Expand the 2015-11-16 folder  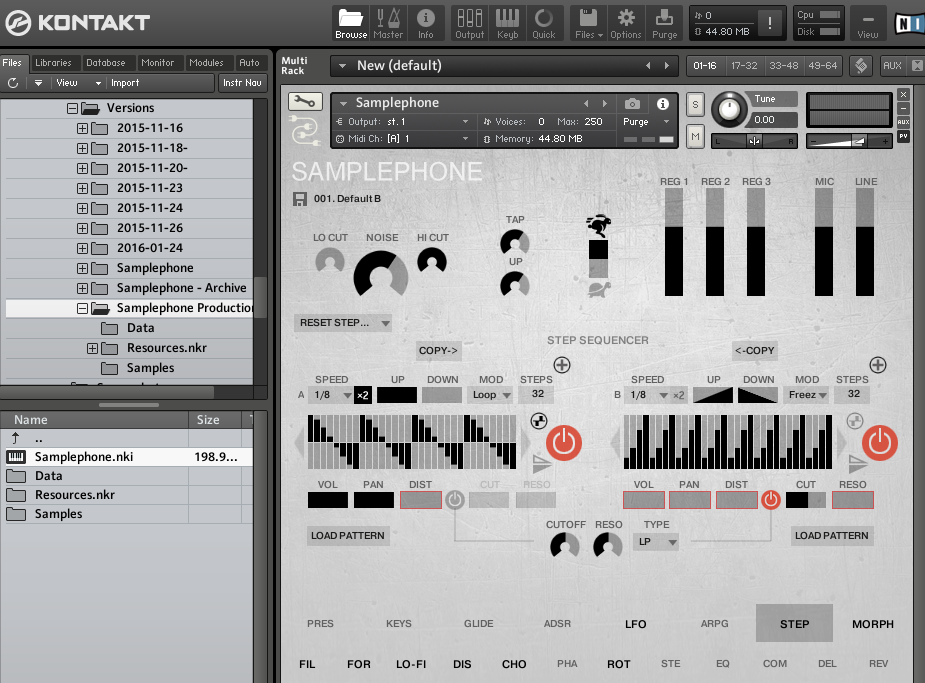(x=83, y=129)
